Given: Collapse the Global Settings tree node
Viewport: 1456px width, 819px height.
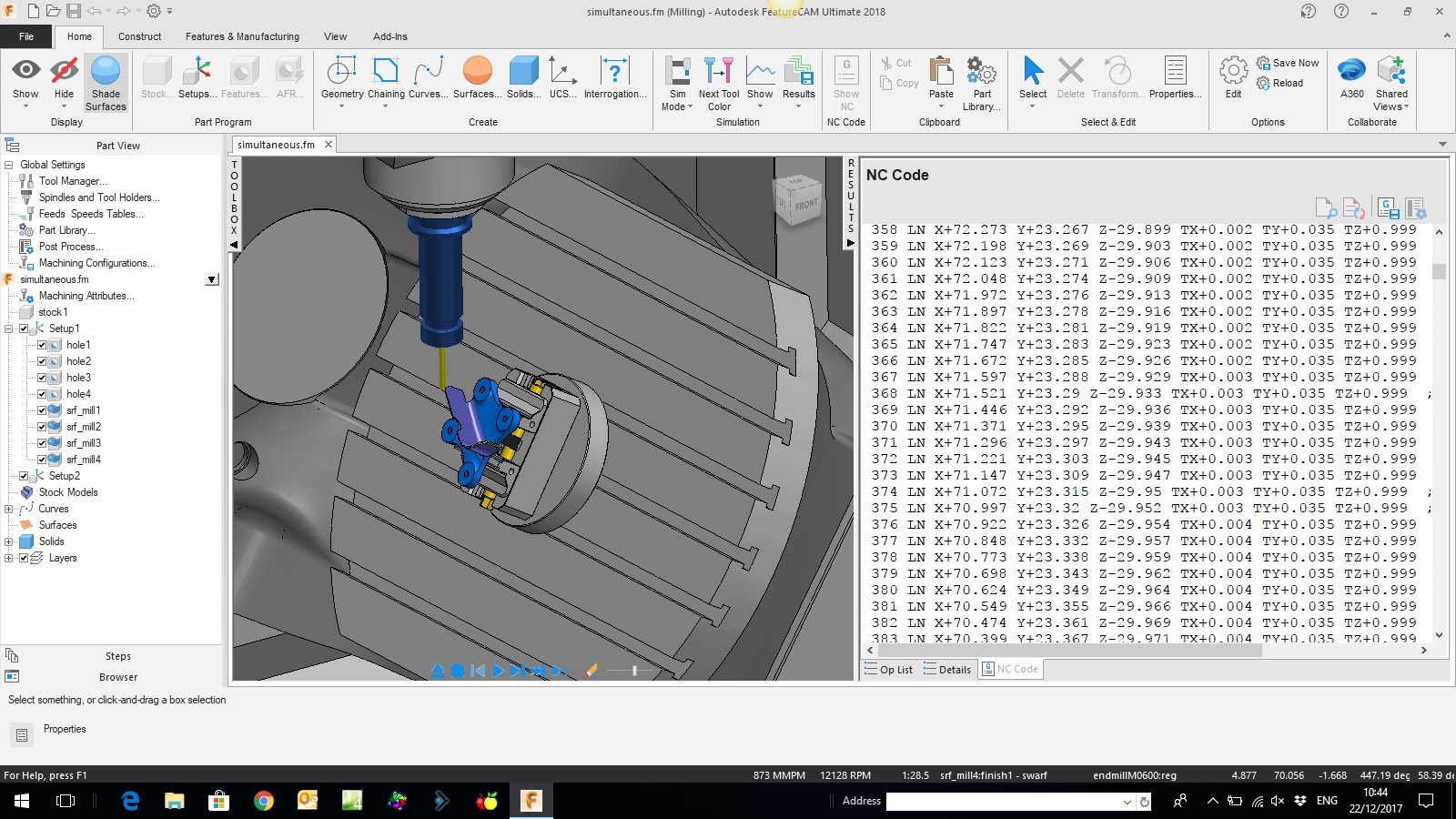Looking at the screenshot, I should click(x=9, y=165).
